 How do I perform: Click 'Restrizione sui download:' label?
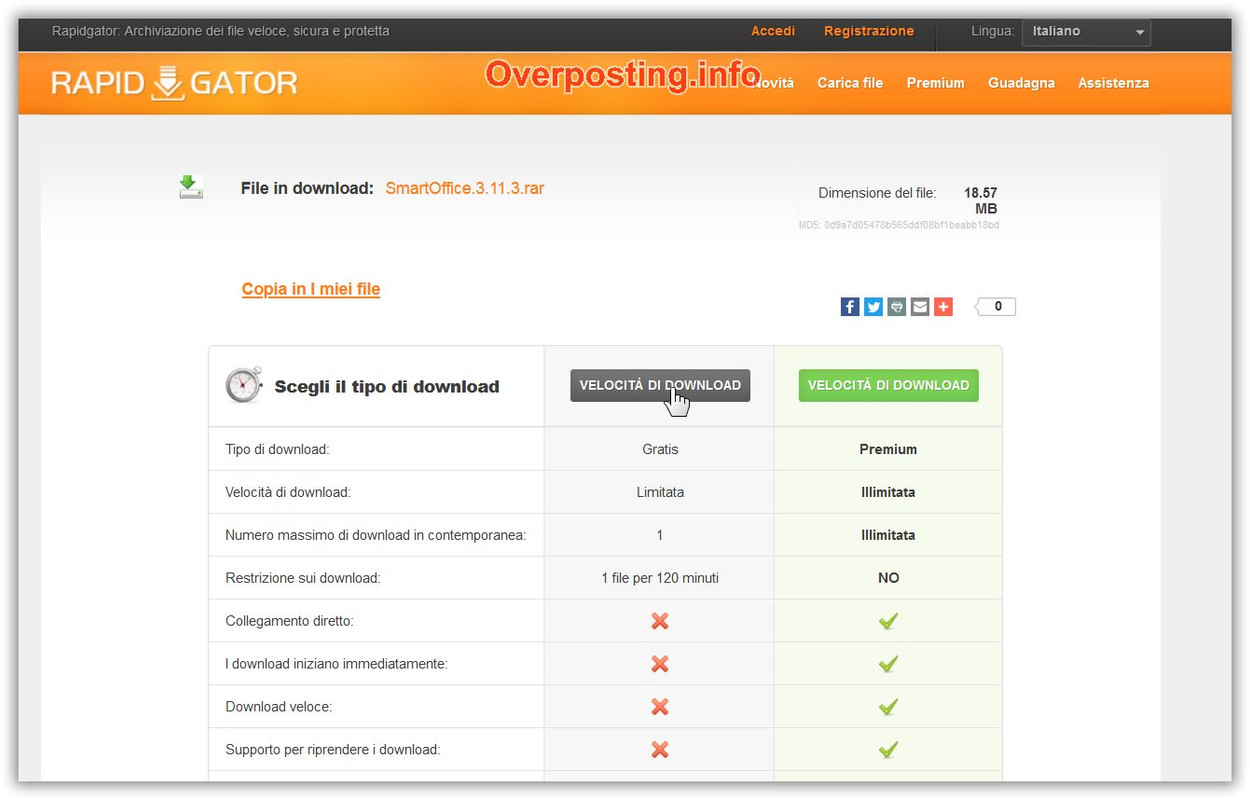point(303,578)
